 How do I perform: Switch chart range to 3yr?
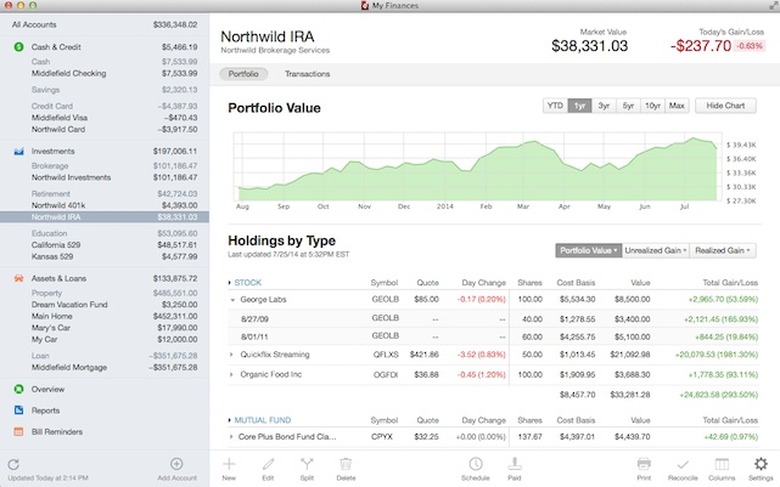click(x=603, y=106)
